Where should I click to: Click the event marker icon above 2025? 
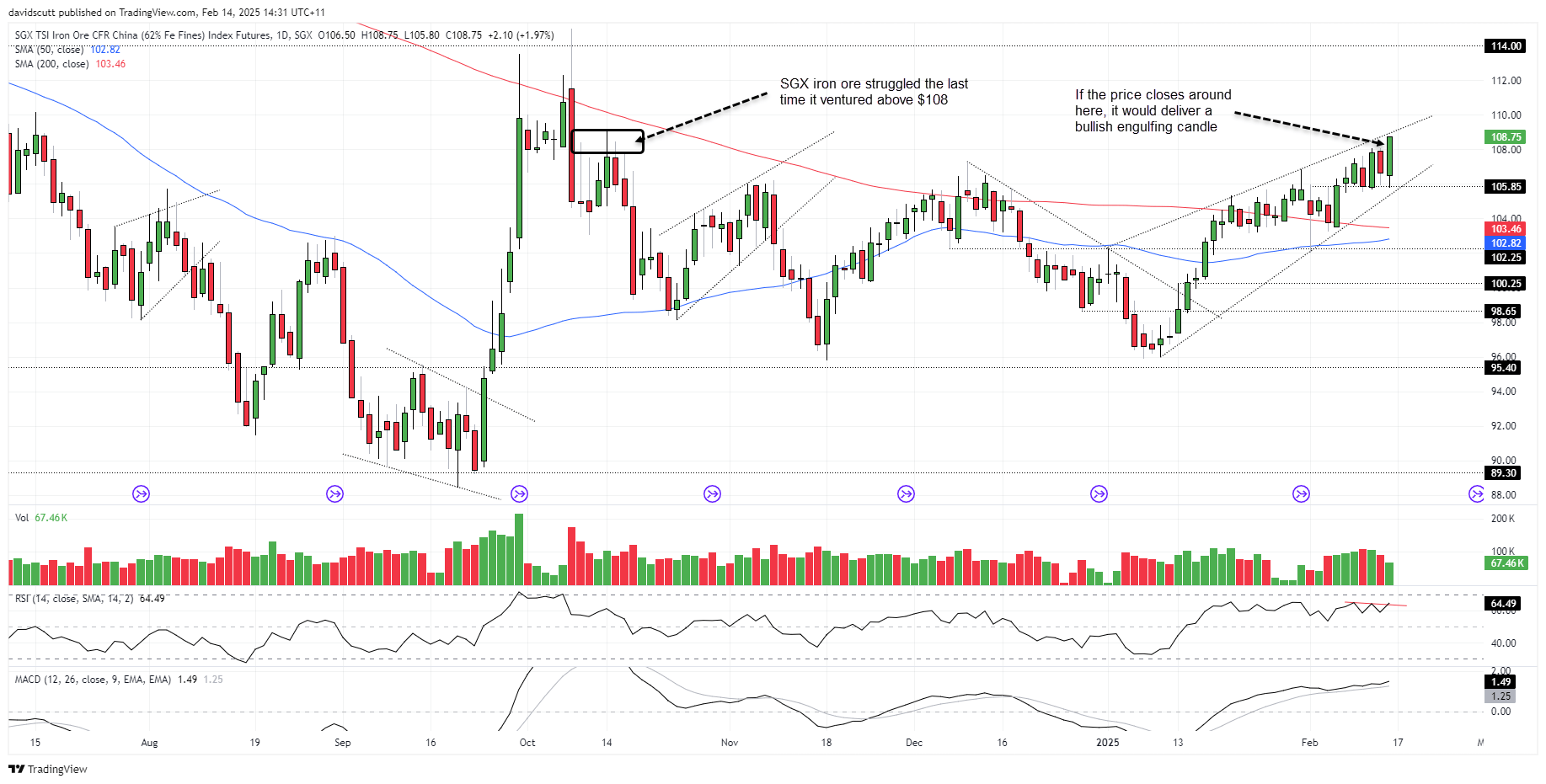click(1099, 494)
